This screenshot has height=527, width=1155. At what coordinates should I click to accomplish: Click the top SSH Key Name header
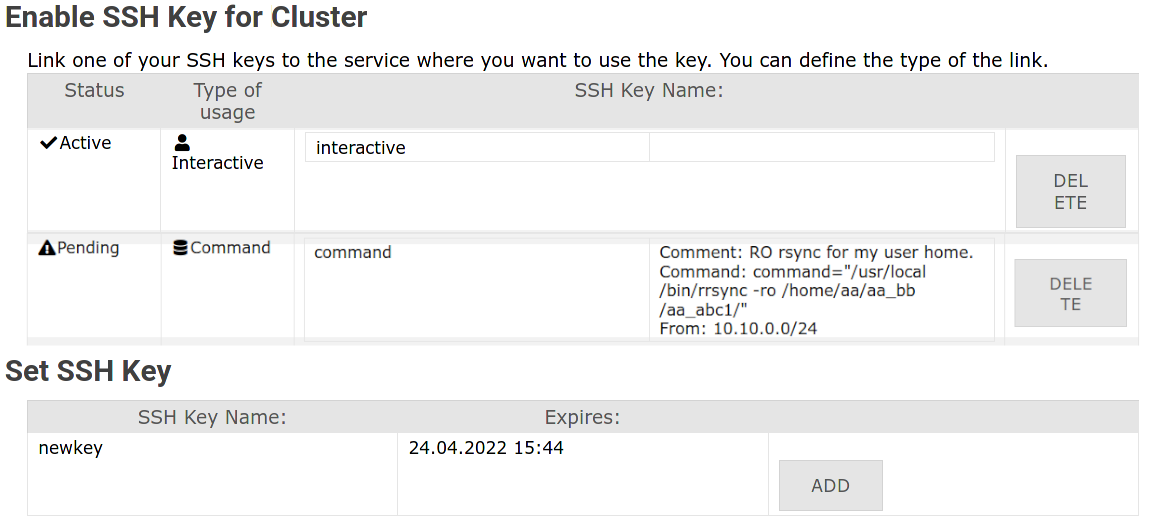point(649,91)
